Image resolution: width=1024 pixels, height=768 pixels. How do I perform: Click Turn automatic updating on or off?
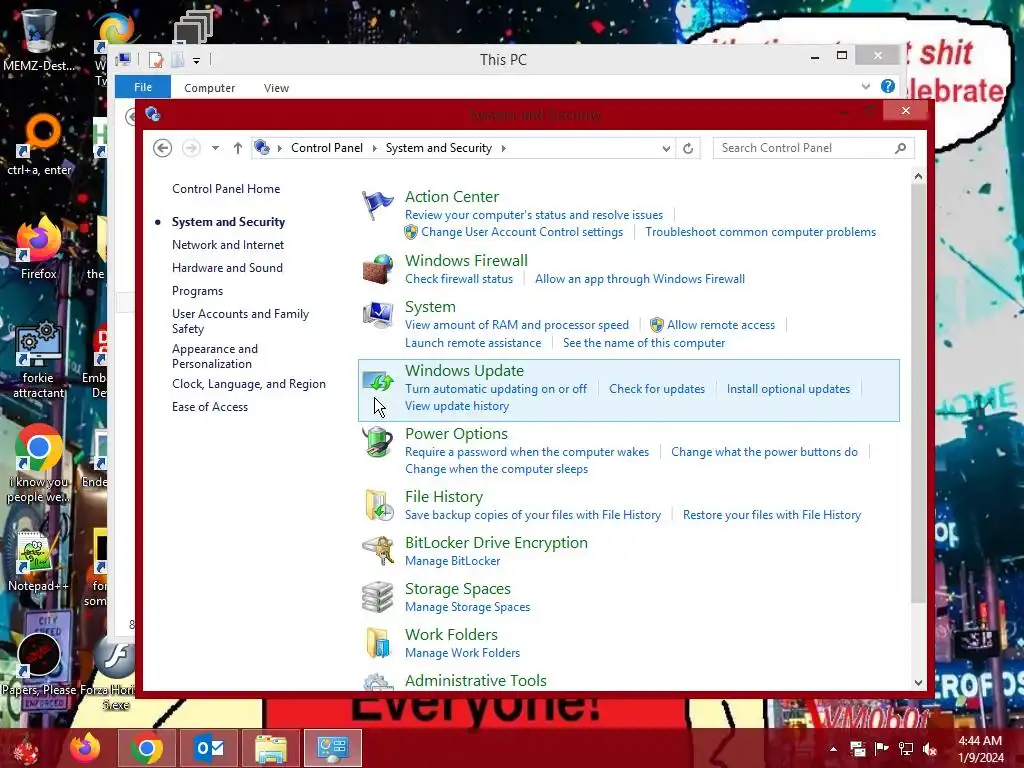click(x=496, y=389)
